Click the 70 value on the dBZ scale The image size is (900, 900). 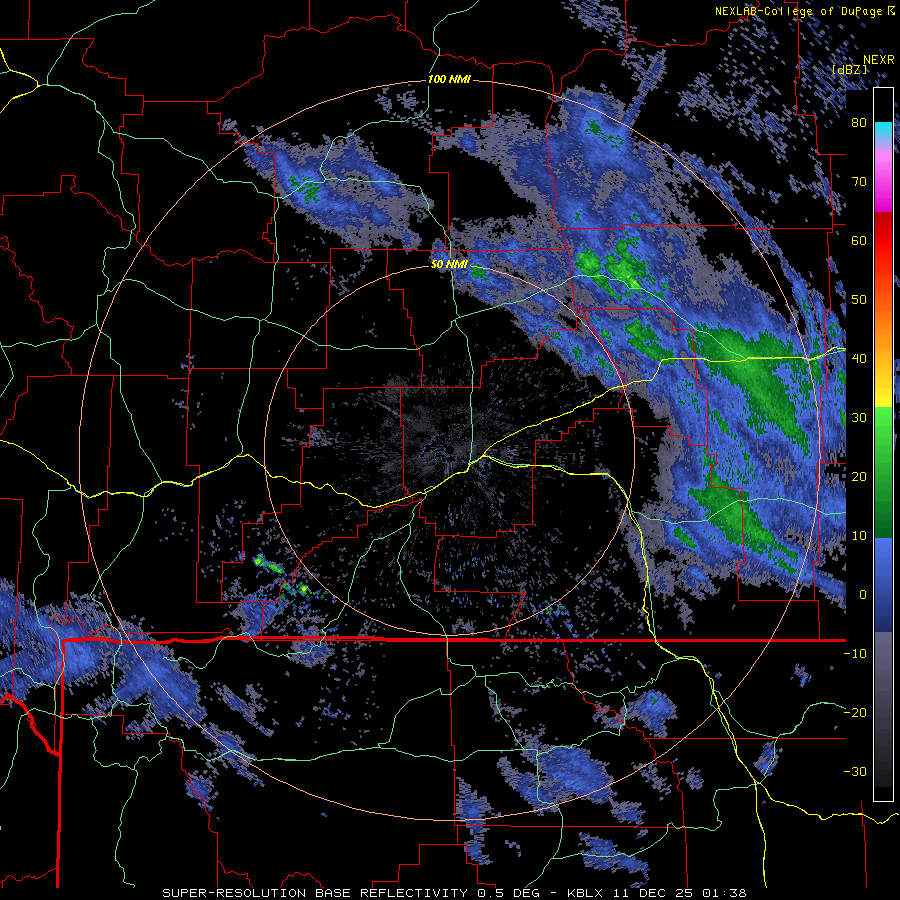(x=859, y=182)
